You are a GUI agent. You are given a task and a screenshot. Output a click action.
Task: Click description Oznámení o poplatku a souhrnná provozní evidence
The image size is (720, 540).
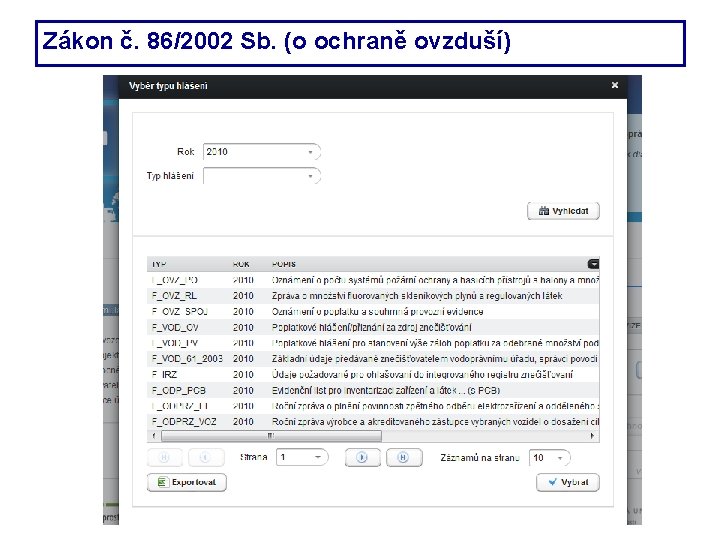pos(377,311)
